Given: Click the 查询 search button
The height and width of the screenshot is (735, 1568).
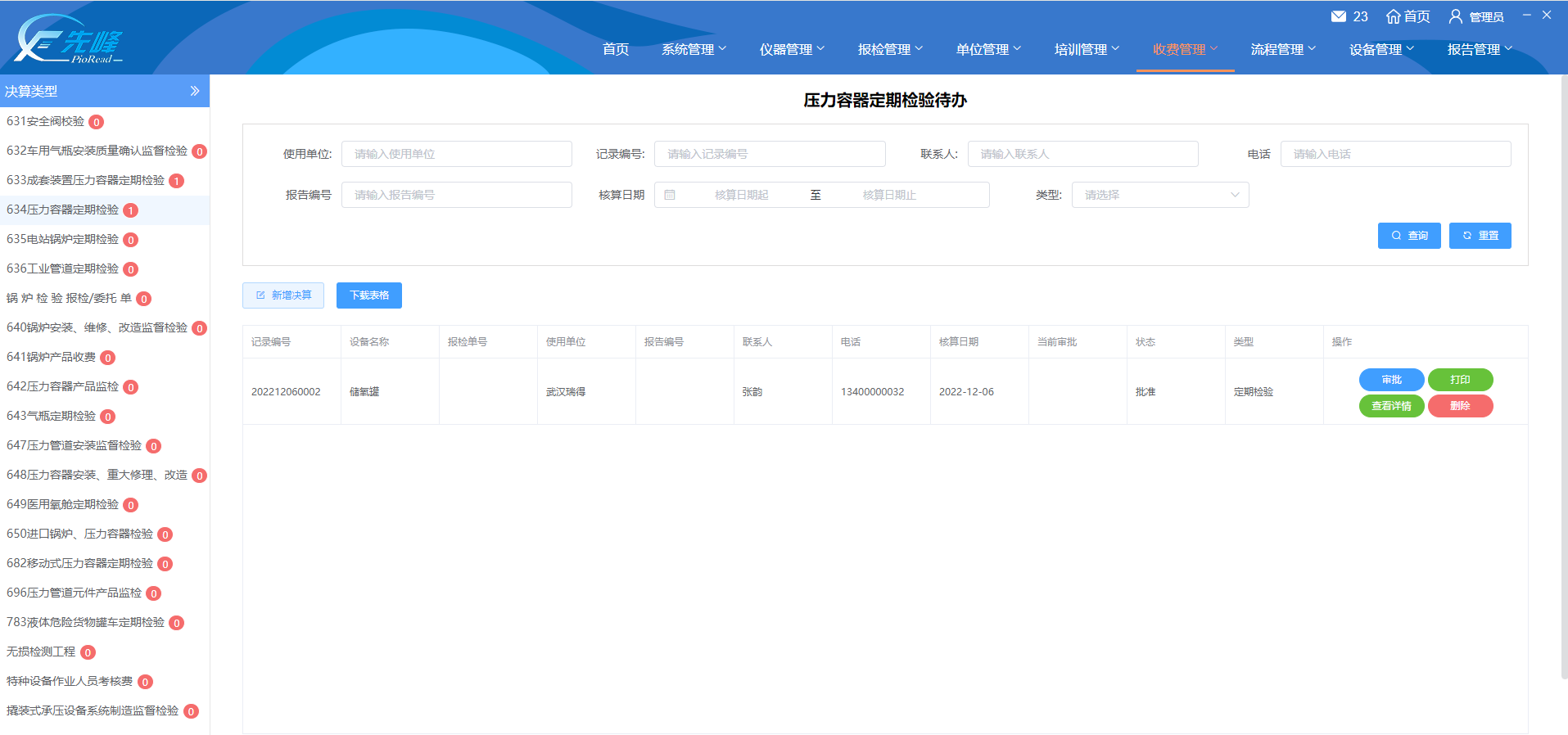Looking at the screenshot, I should (1409, 236).
